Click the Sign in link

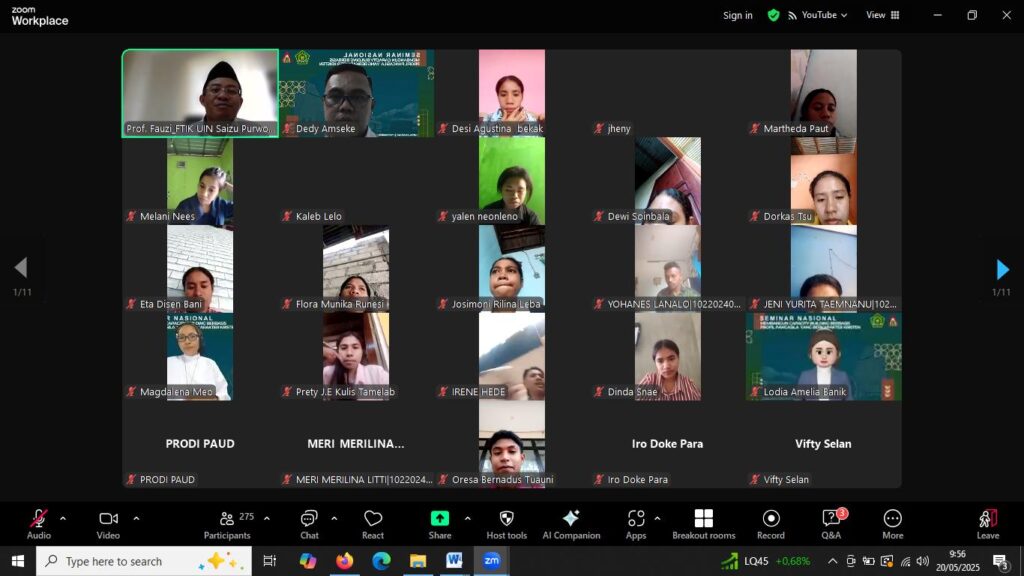tap(737, 15)
